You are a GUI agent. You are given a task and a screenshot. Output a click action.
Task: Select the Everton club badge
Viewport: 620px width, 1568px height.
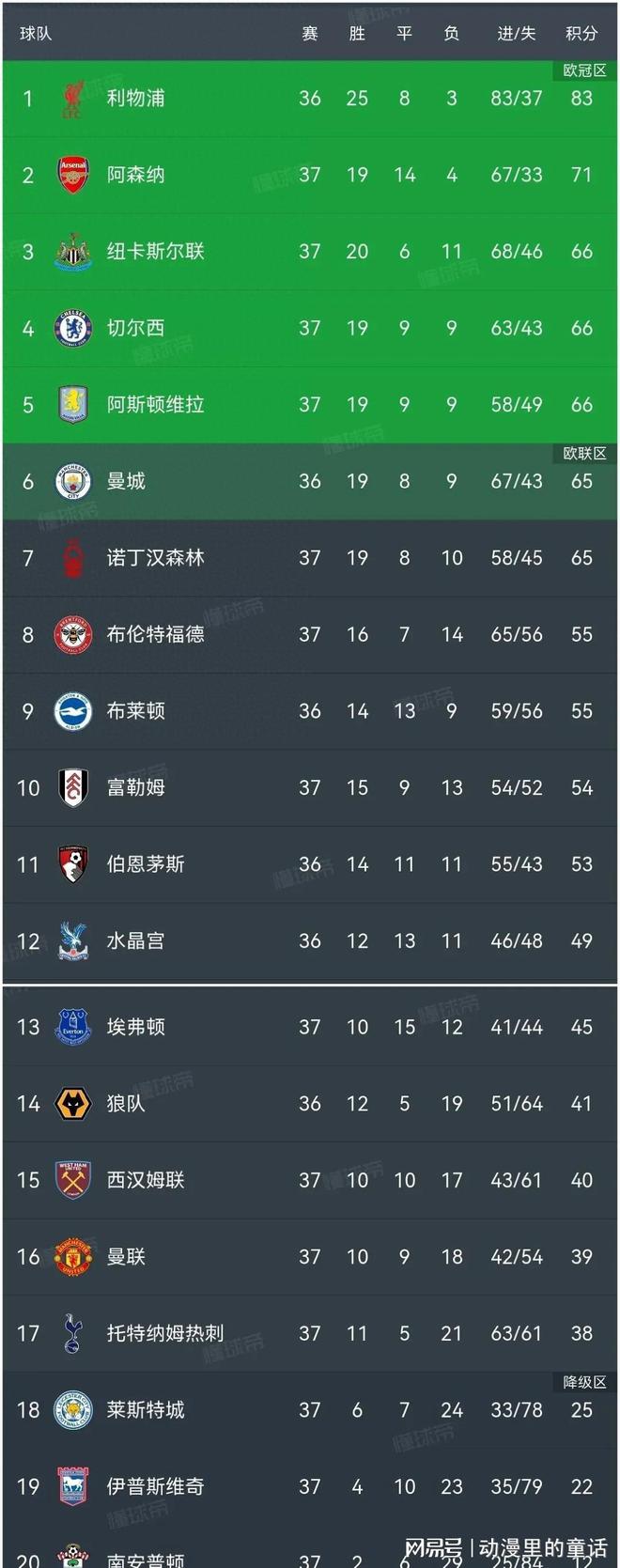(x=73, y=1027)
